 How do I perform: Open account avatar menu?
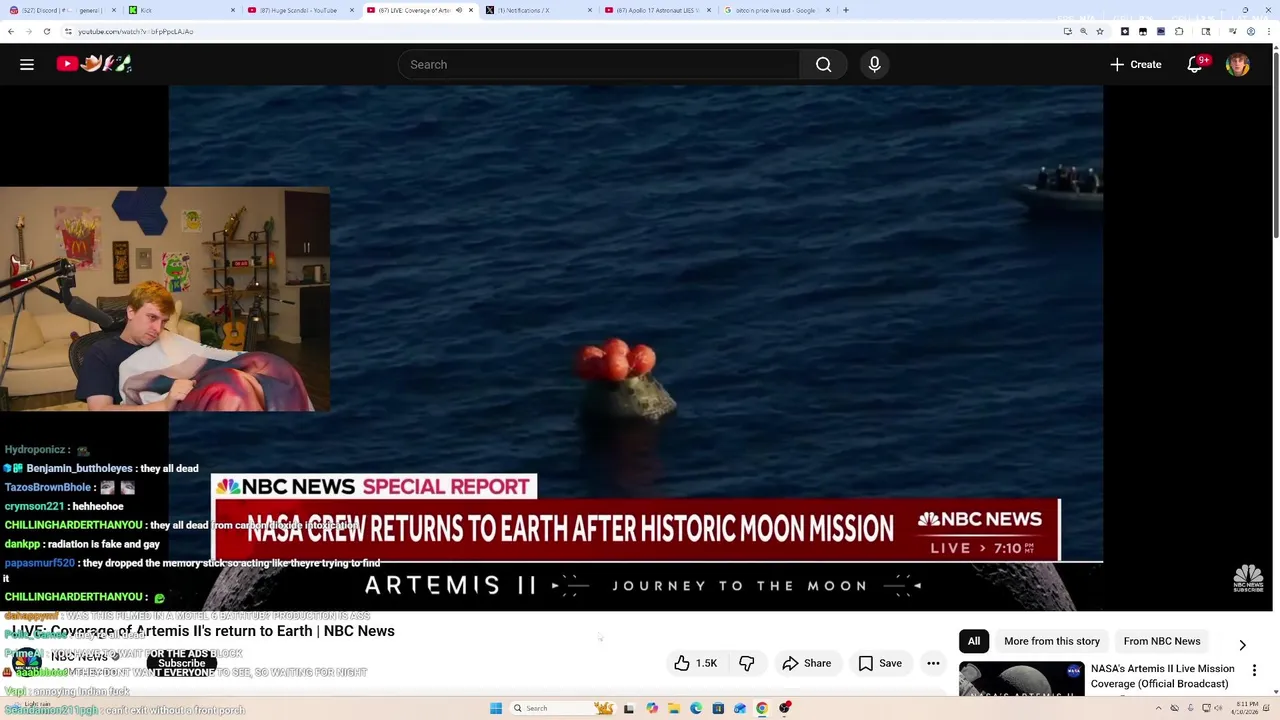coord(1238,64)
